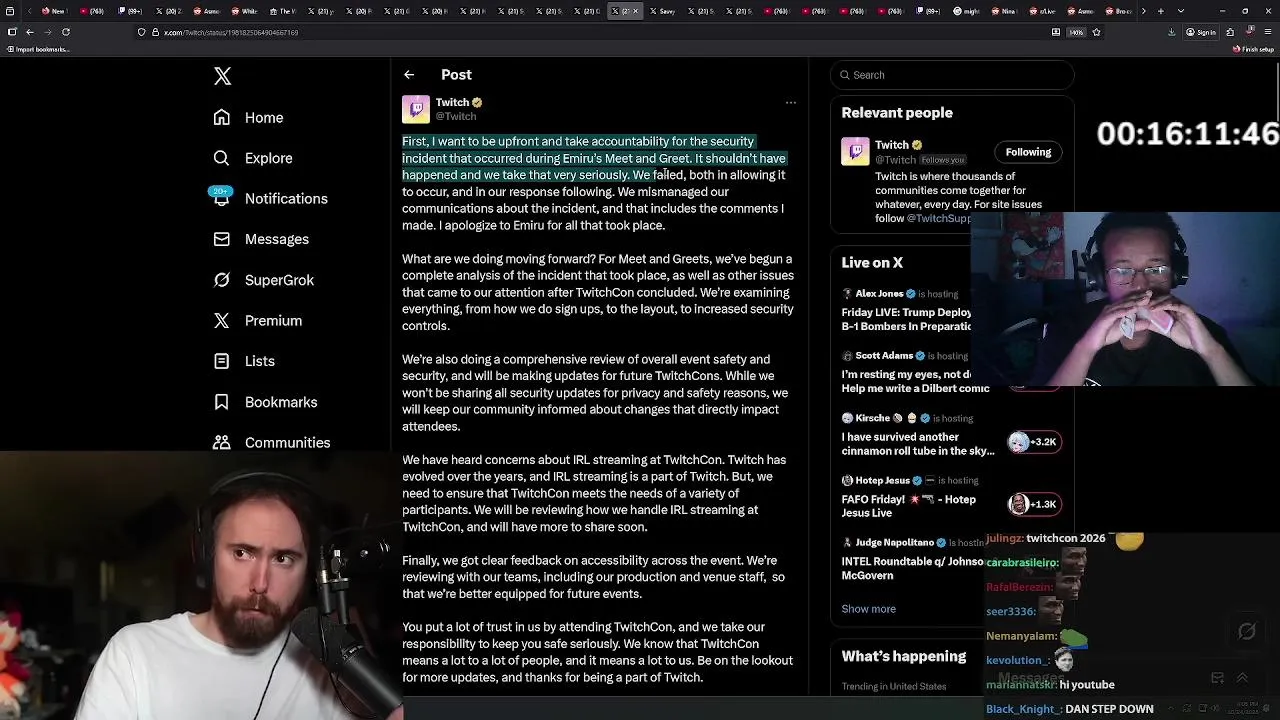
Task: Click the 140% zoom level indicator
Action: pyautogui.click(x=1076, y=32)
